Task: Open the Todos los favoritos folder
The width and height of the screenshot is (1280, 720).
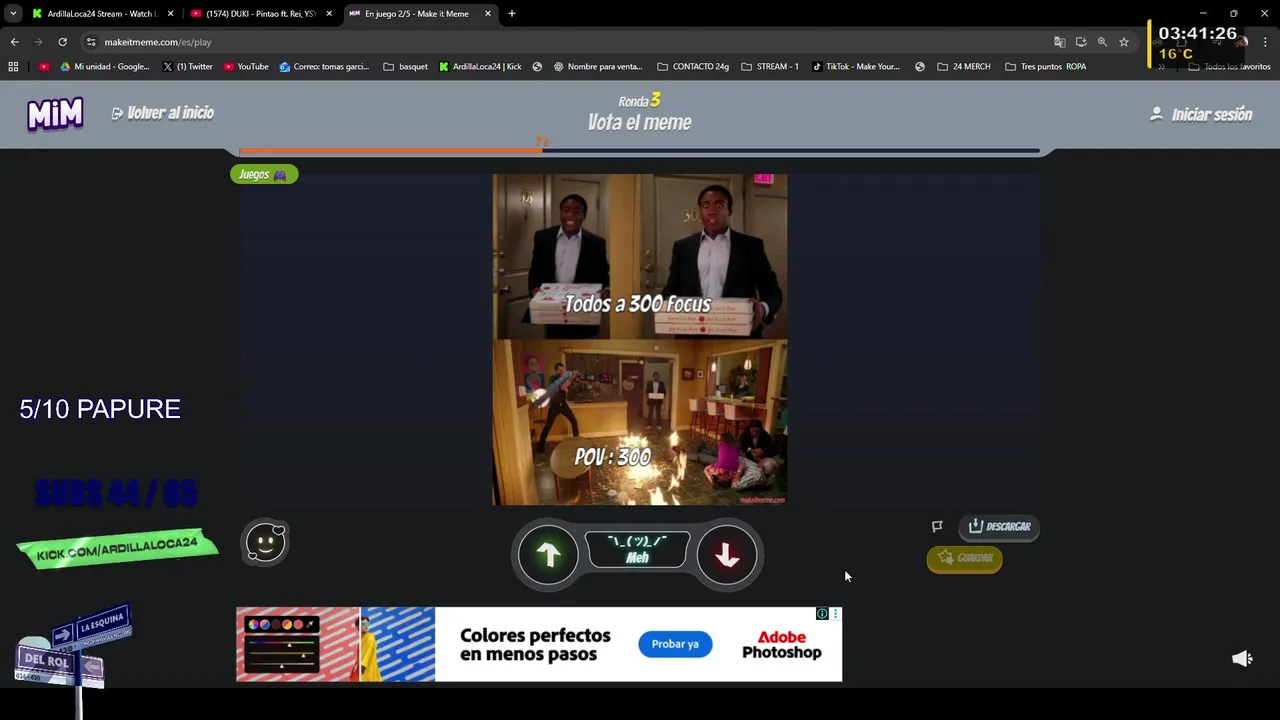Action: click(x=1230, y=67)
